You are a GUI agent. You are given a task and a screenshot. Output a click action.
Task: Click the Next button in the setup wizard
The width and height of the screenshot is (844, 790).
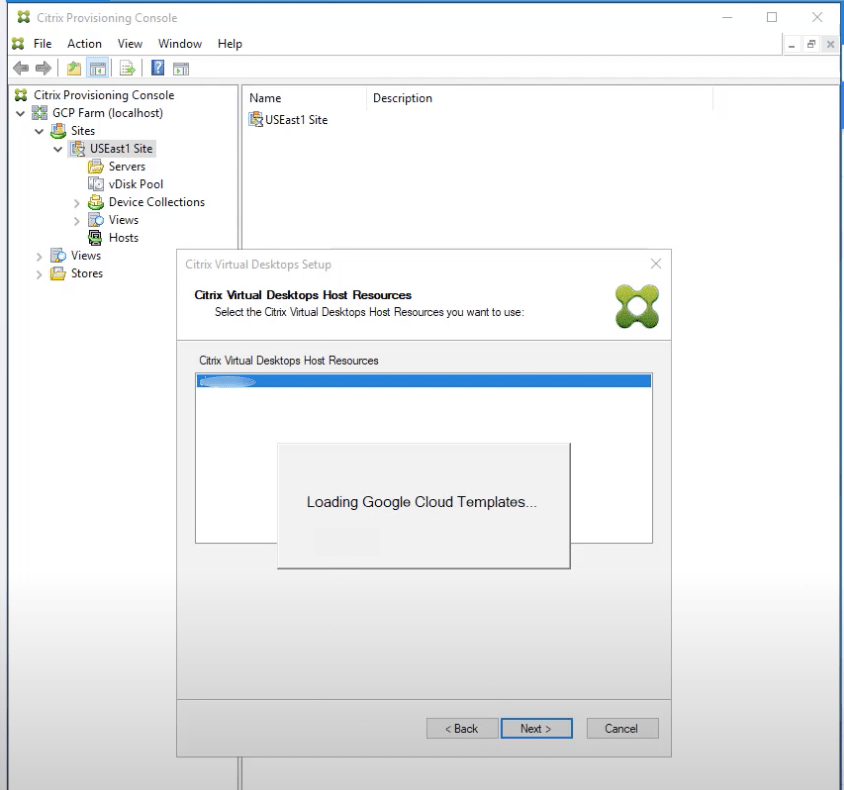[536, 728]
